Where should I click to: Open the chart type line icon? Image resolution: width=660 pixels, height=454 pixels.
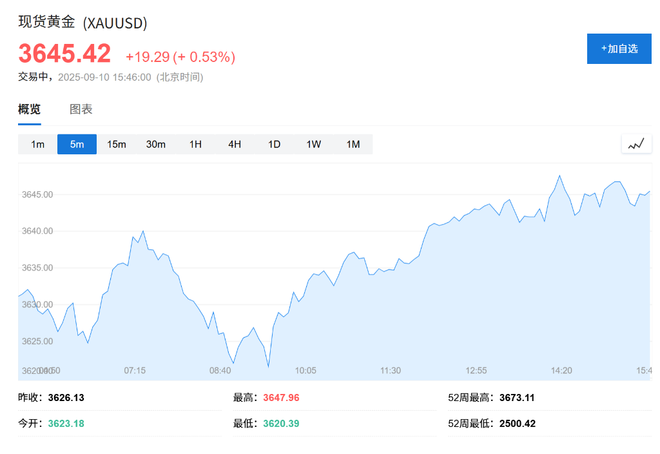(636, 144)
